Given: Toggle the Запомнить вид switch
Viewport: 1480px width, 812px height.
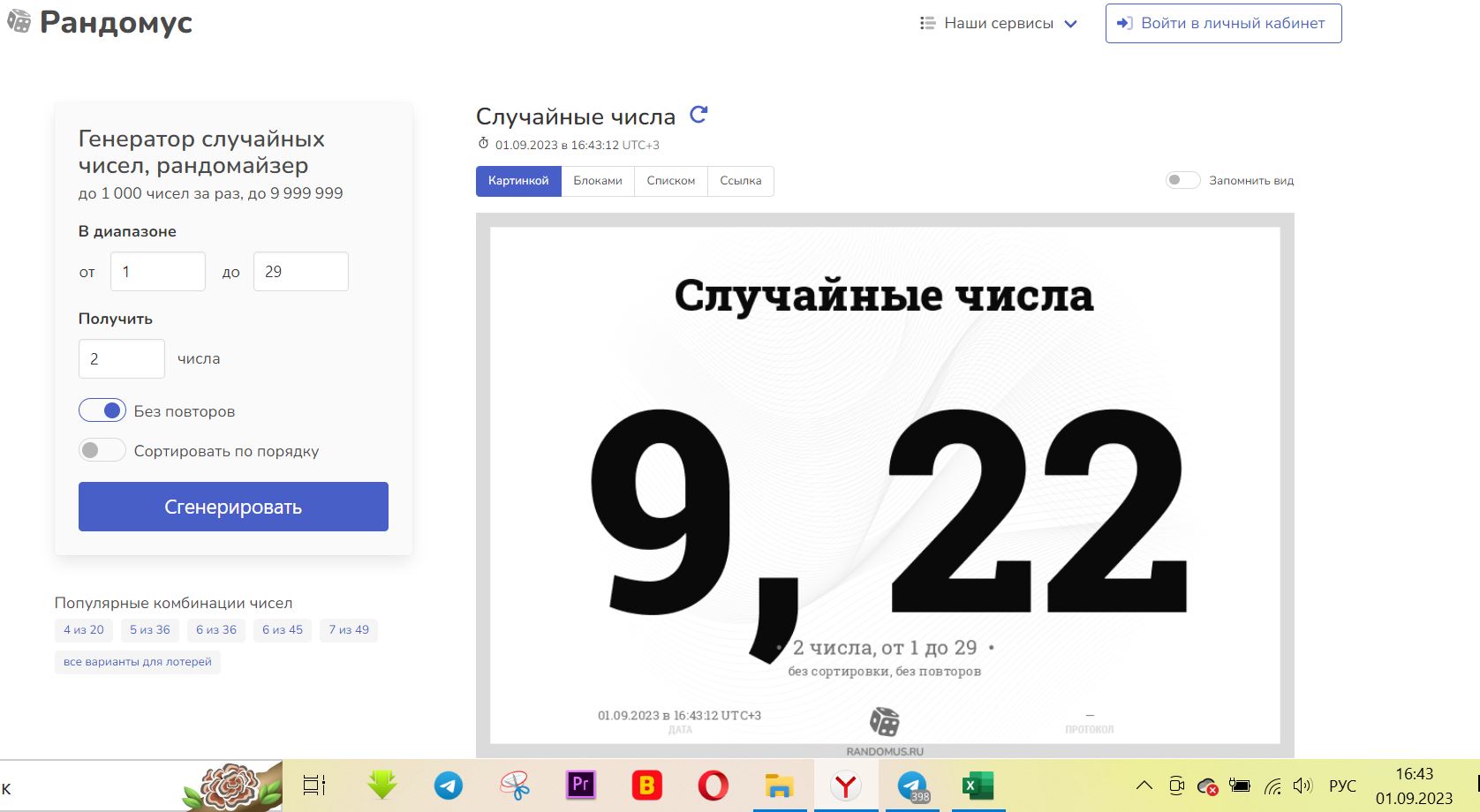Looking at the screenshot, I should pyautogui.click(x=1182, y=180).
